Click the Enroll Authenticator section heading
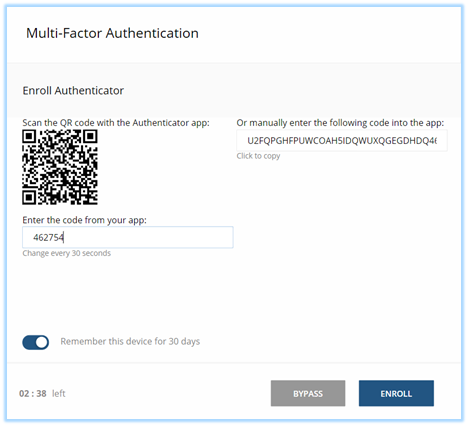The height and width of the screenshot is (426, 468). [73, 90]
